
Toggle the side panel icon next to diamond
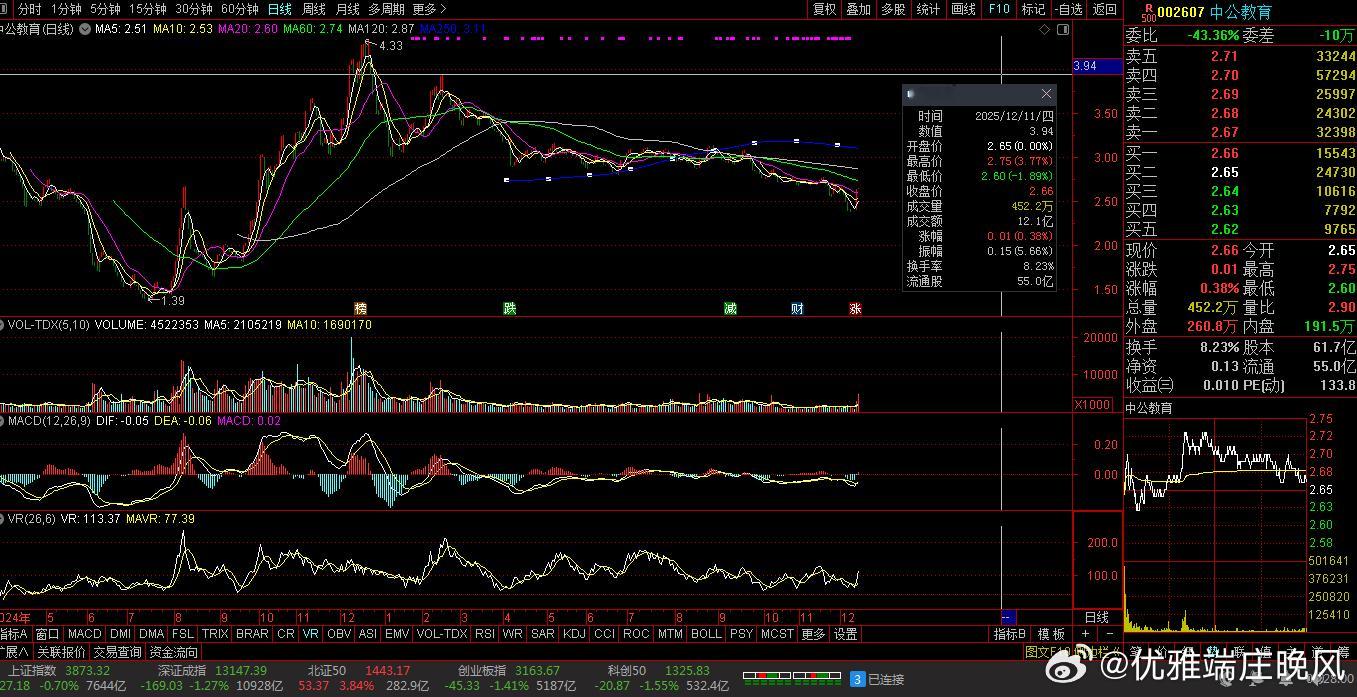[x=1061, y=30]
